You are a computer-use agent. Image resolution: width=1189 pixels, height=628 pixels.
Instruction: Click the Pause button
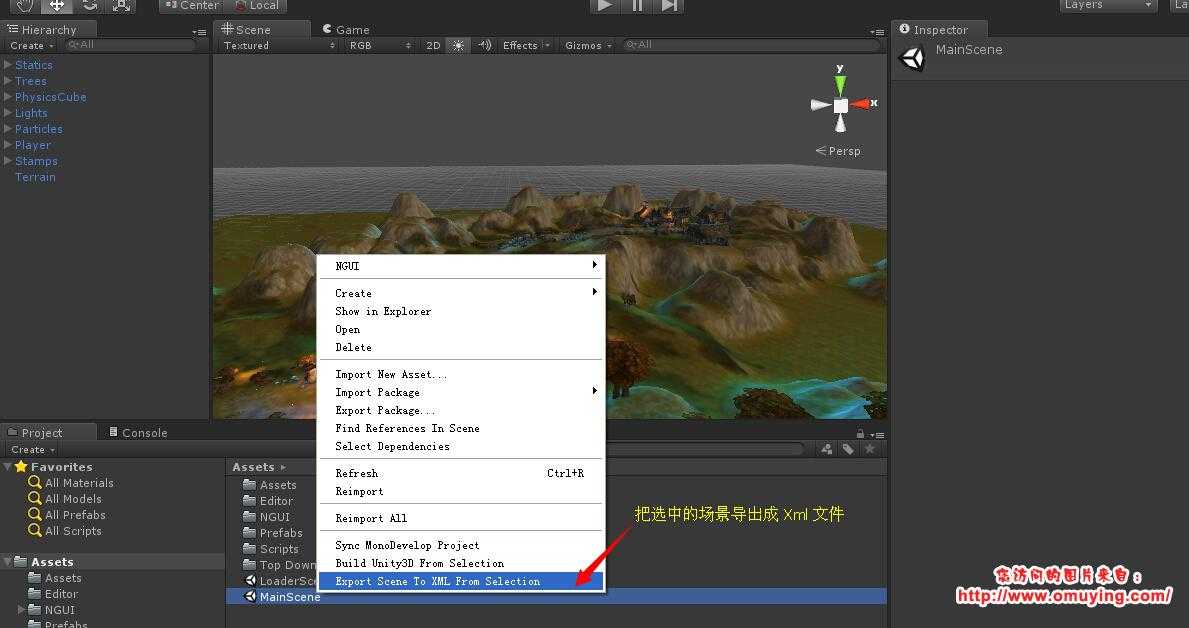coord(637,5)
